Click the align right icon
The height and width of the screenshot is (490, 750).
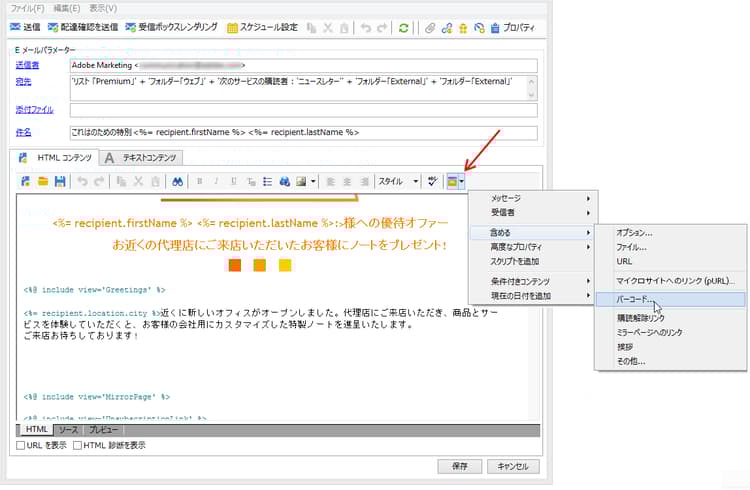pos(364,181)
